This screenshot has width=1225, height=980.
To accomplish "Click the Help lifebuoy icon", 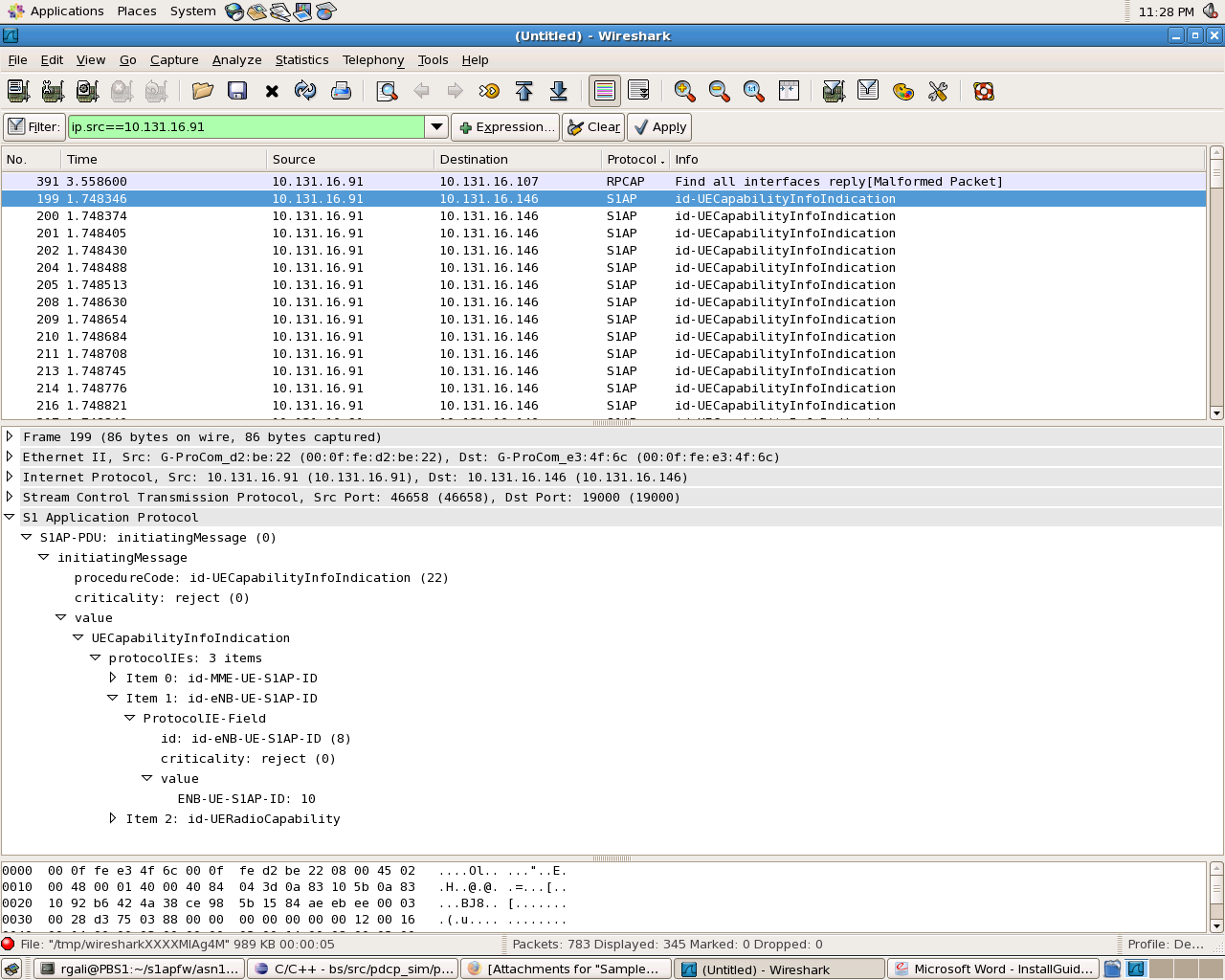I will pos(983,91).
